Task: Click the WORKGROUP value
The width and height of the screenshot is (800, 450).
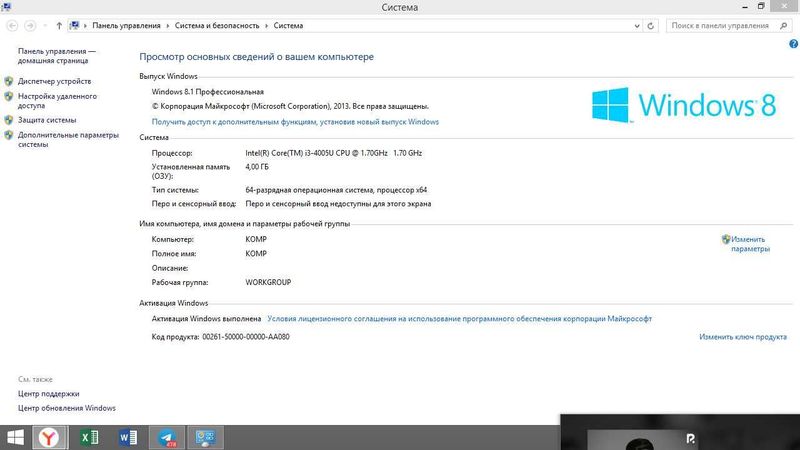Action: (x=268, y=282)
